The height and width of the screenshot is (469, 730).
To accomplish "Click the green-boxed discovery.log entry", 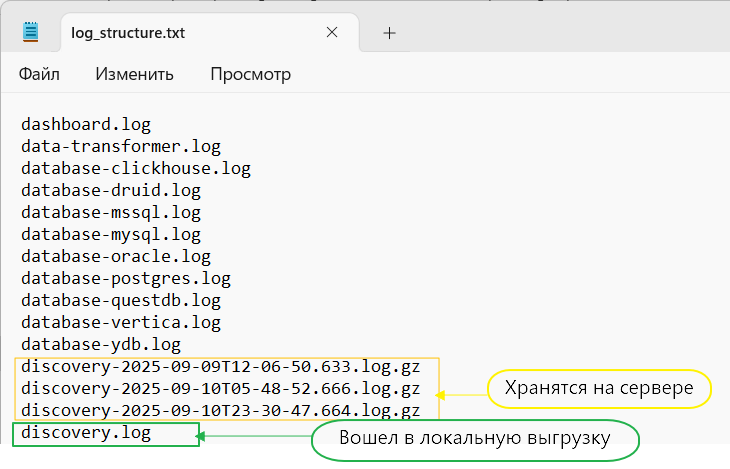I will pyautogui.click(x=86, y=434).
